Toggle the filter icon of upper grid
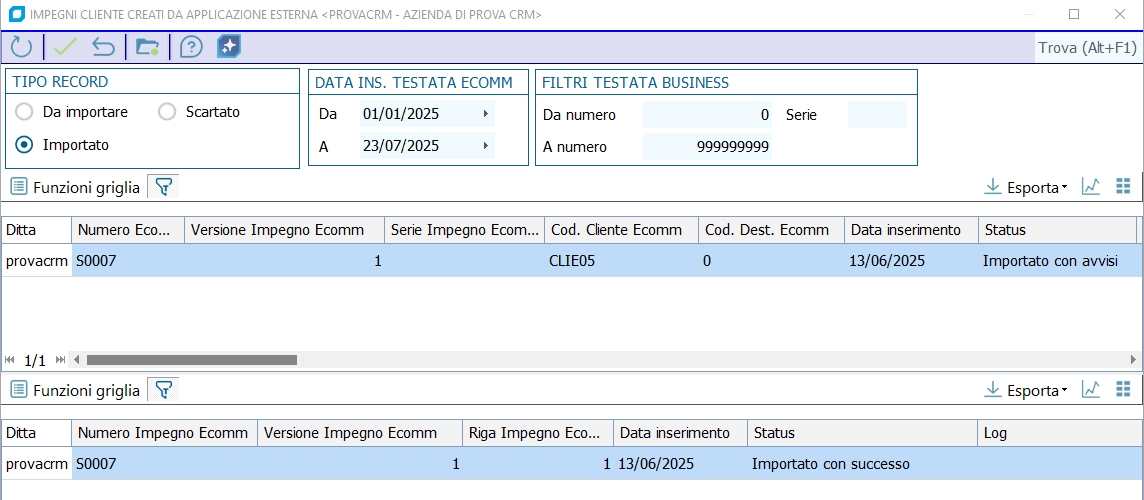1144x500 pixels. (164, 187)
